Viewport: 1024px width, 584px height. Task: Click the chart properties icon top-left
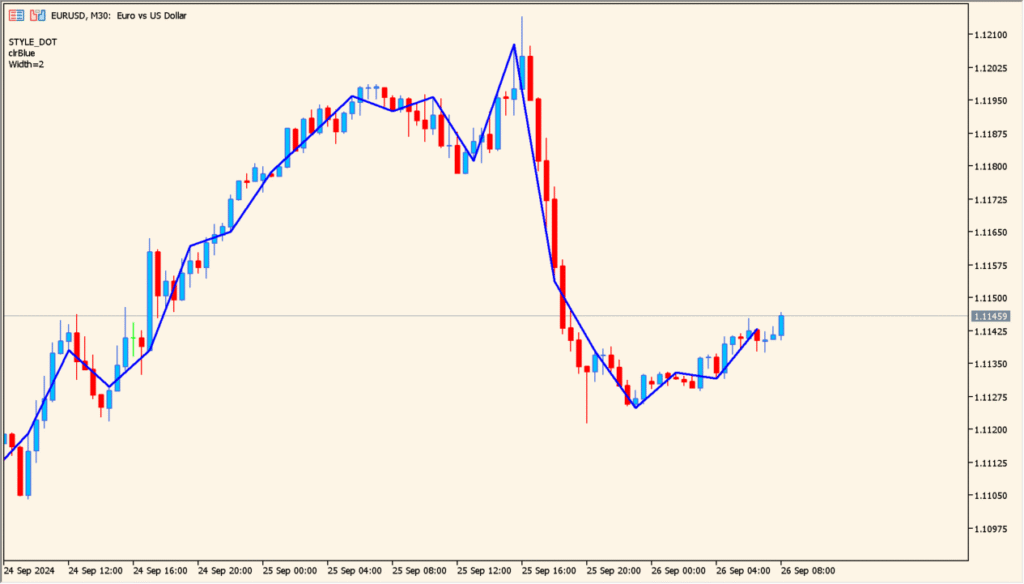tap(16, 16)
